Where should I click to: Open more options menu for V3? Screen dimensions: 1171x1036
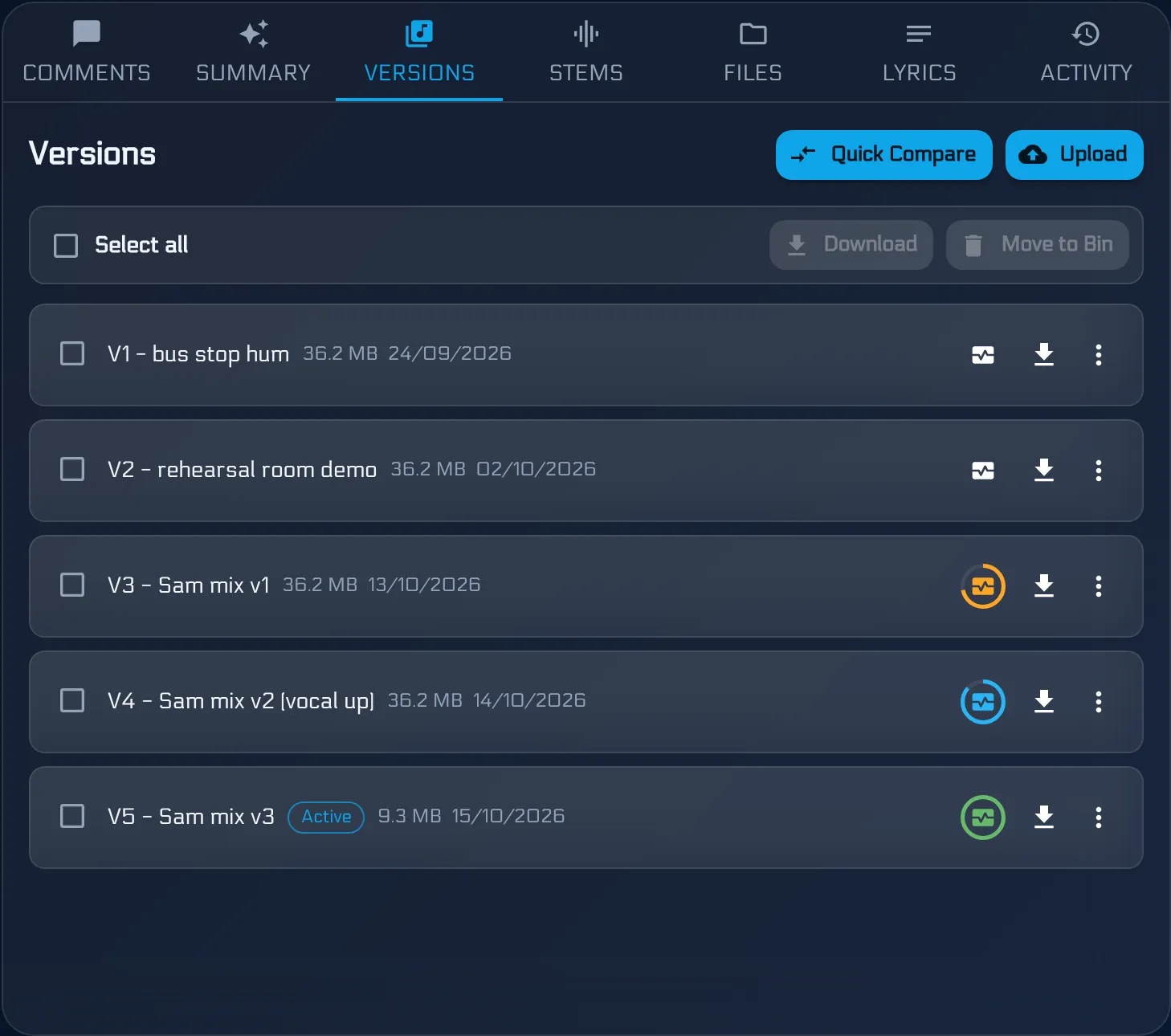tap(1099, 586)
